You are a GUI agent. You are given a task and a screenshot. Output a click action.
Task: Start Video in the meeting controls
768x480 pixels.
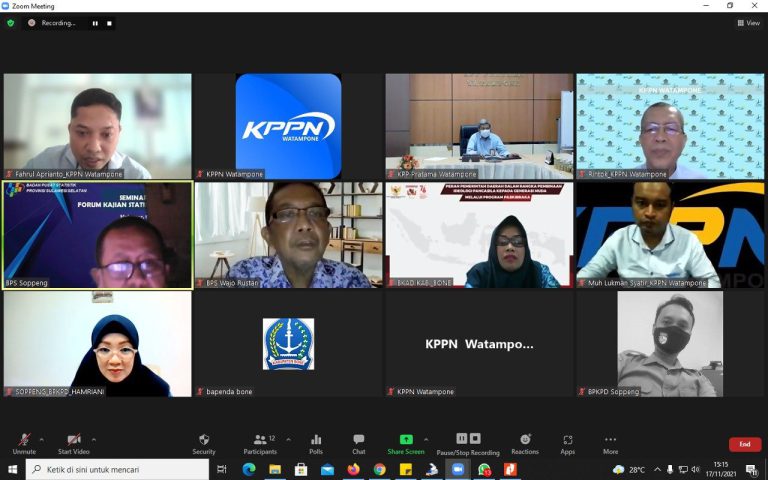74,443
